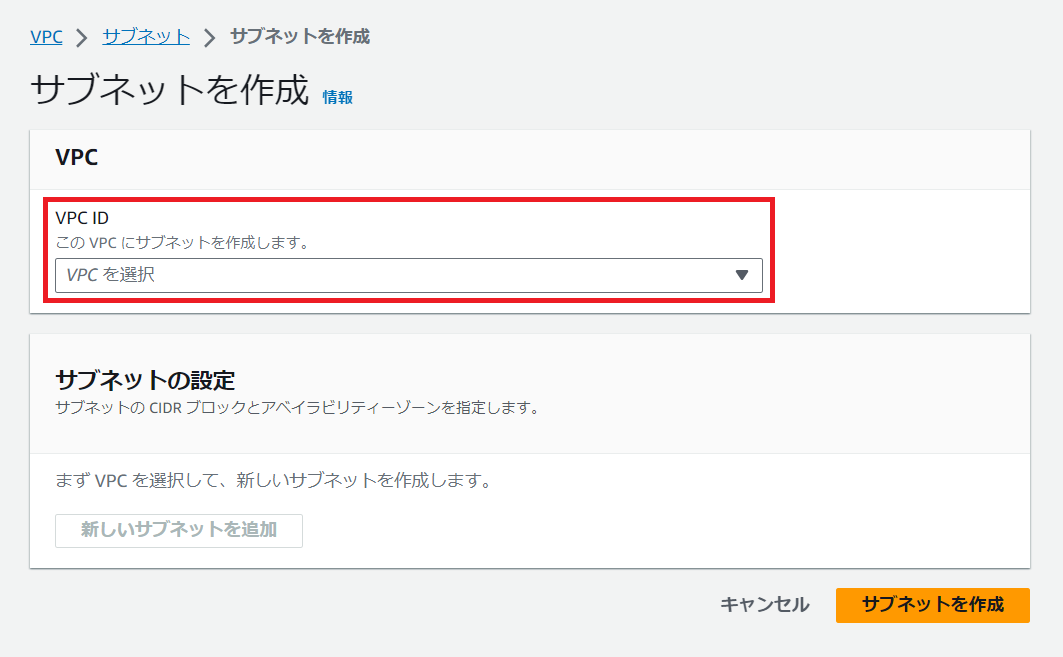
Task: Click the 'まず VPC を選択して' instruction text
Action: coord(274,481)
